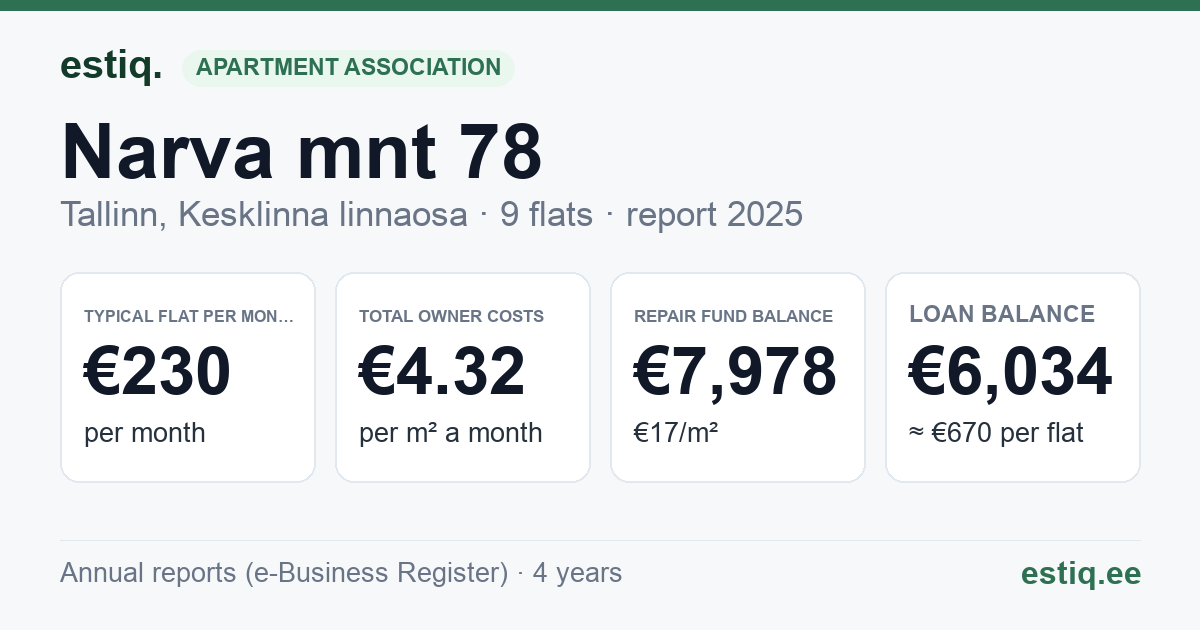This screenshot has width=1200, height=630.
Task: Click the €230 value
Action: click(157, 371)
